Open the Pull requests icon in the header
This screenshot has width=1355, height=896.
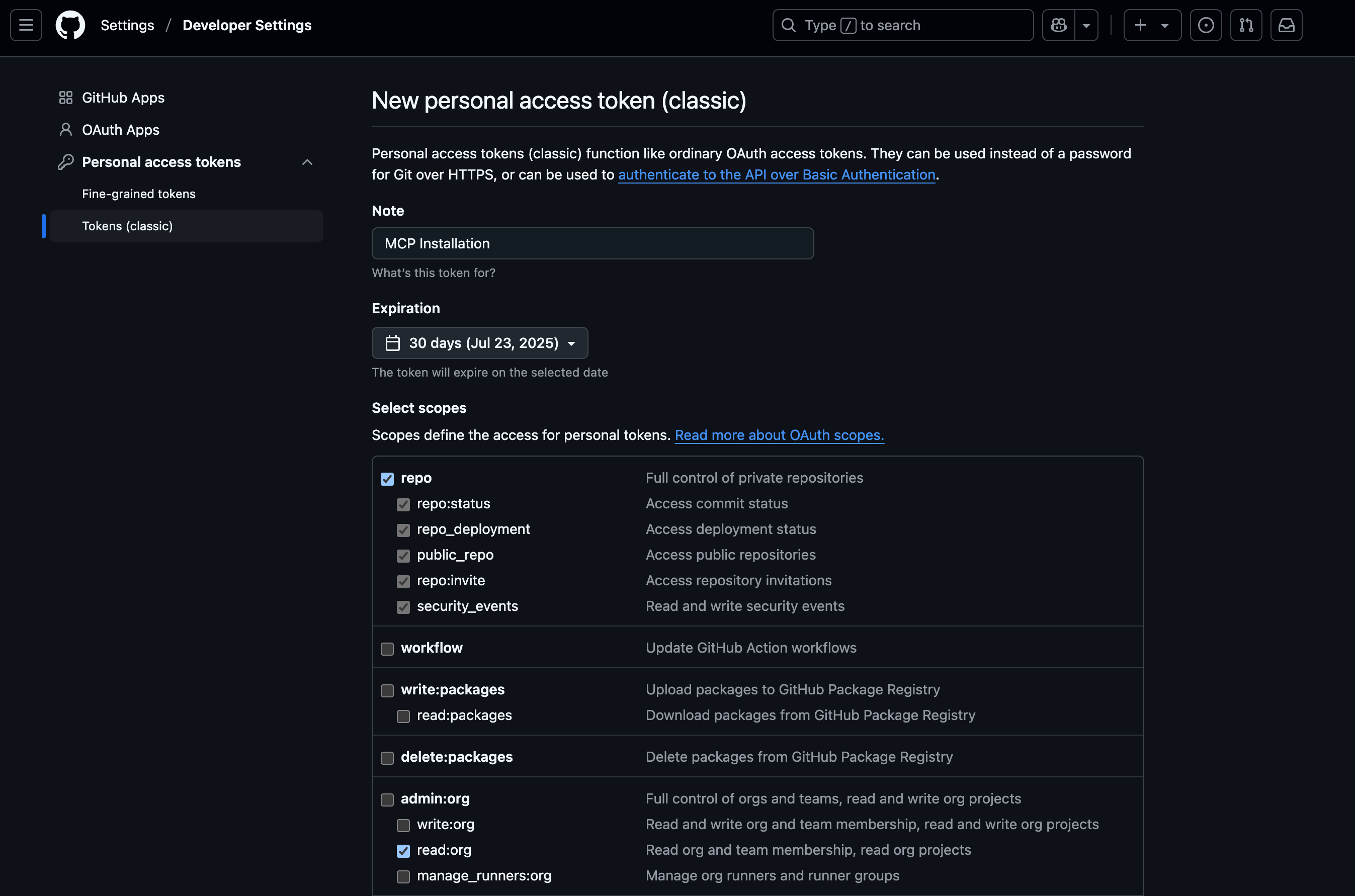(1246, 25)
